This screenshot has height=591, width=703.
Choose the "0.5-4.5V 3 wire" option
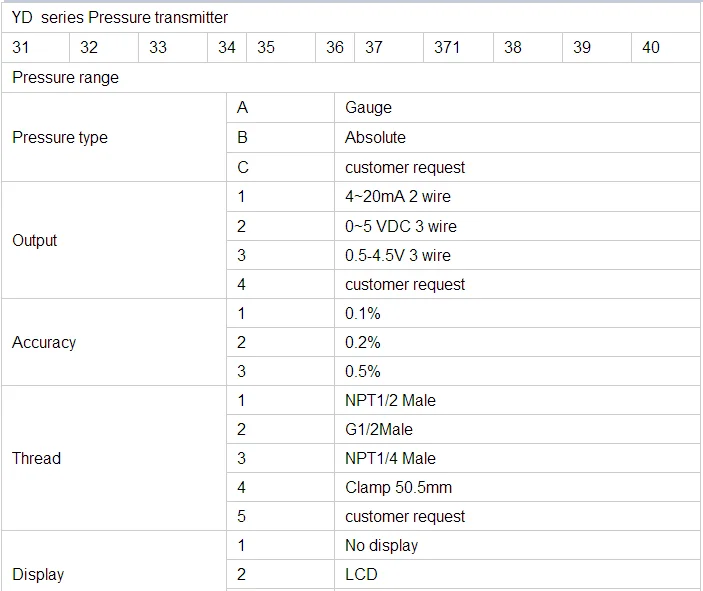398,255
